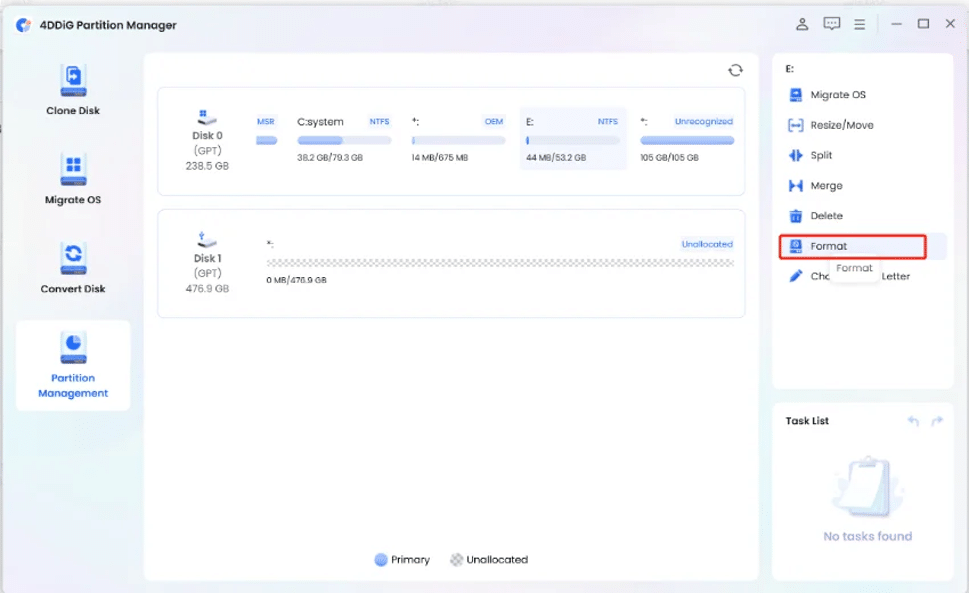Choose Migrate OS from the action panel
Screen dimensions: 970x594
pos(837,95)
